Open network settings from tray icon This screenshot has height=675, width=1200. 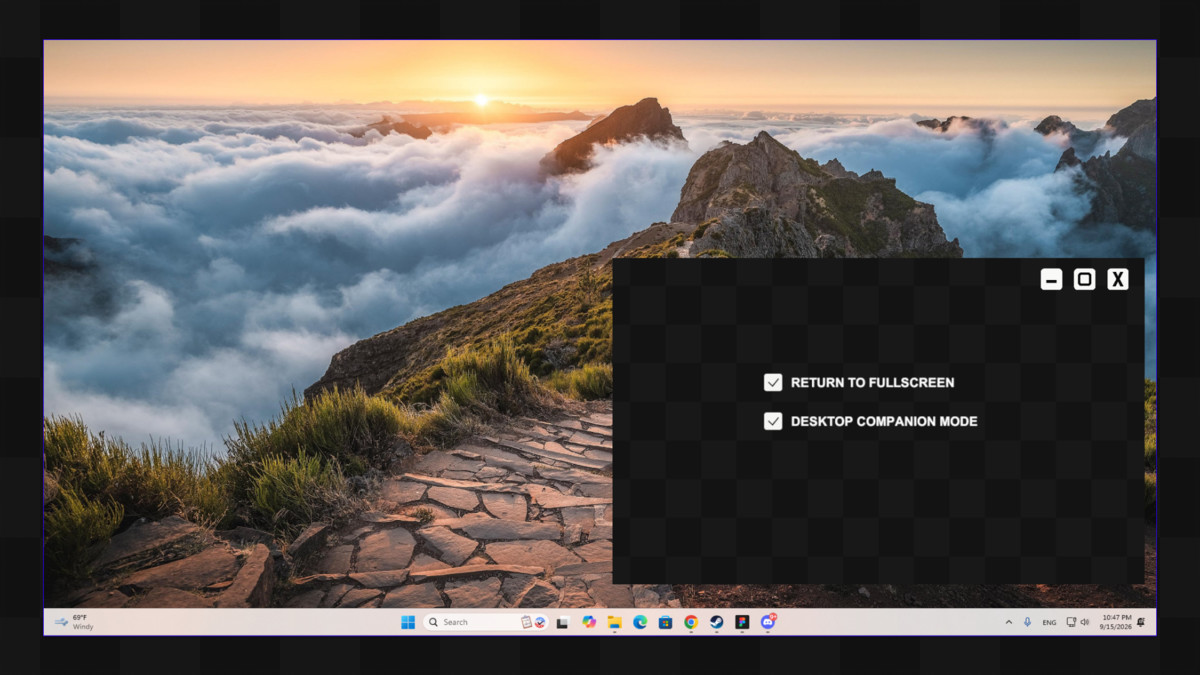click(1071, 622)
